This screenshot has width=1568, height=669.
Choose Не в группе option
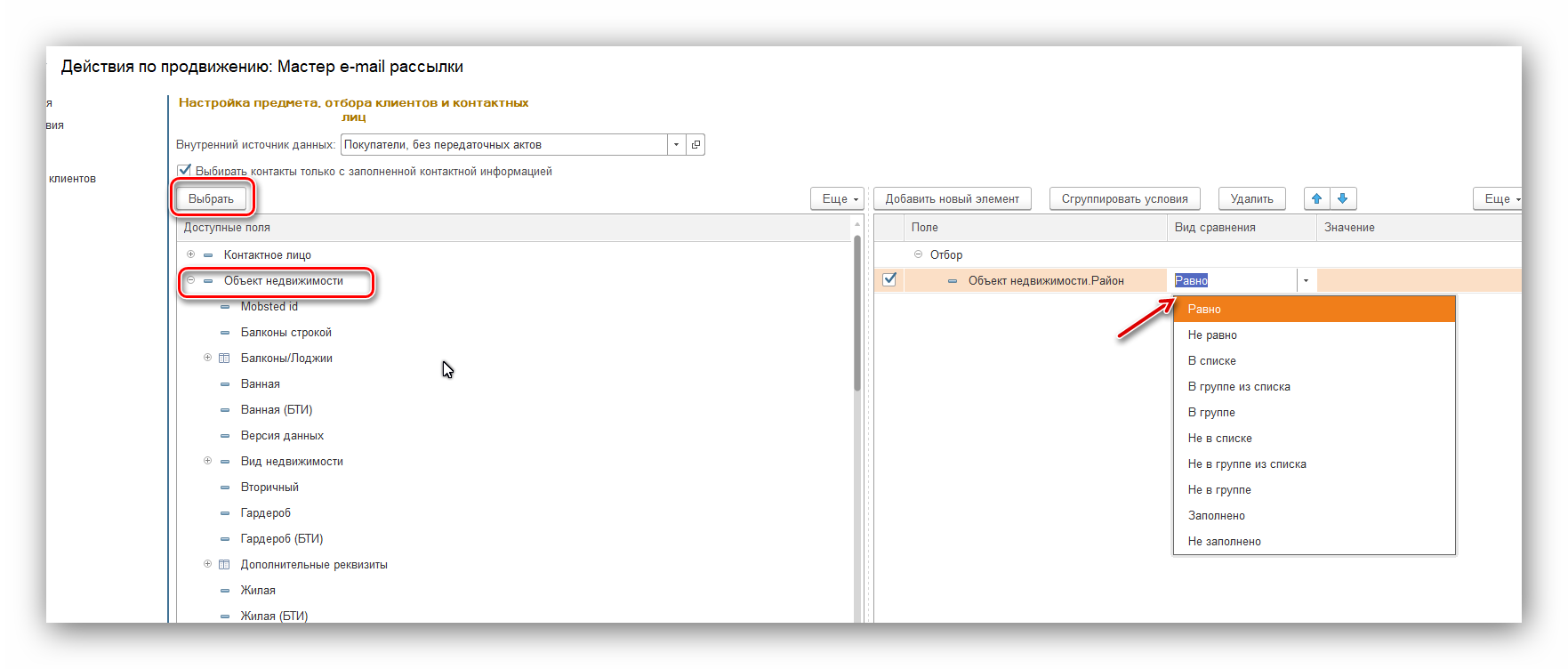(1315, 490)
